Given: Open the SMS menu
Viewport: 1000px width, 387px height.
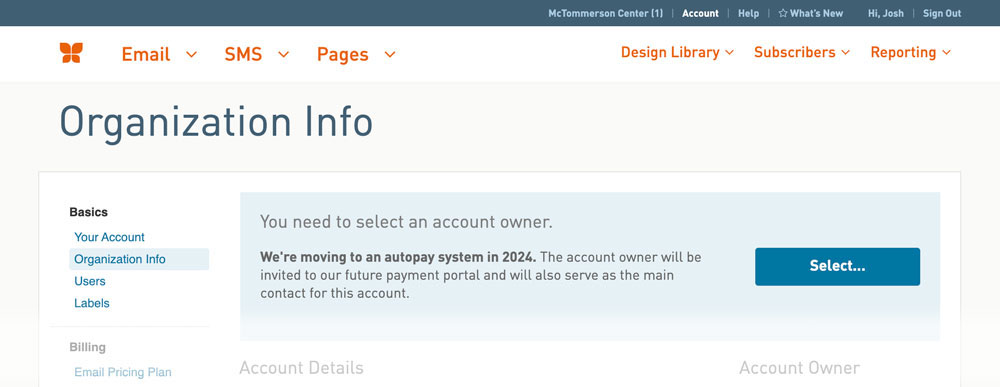Looking at the screenshot, I should pos(243,54).
